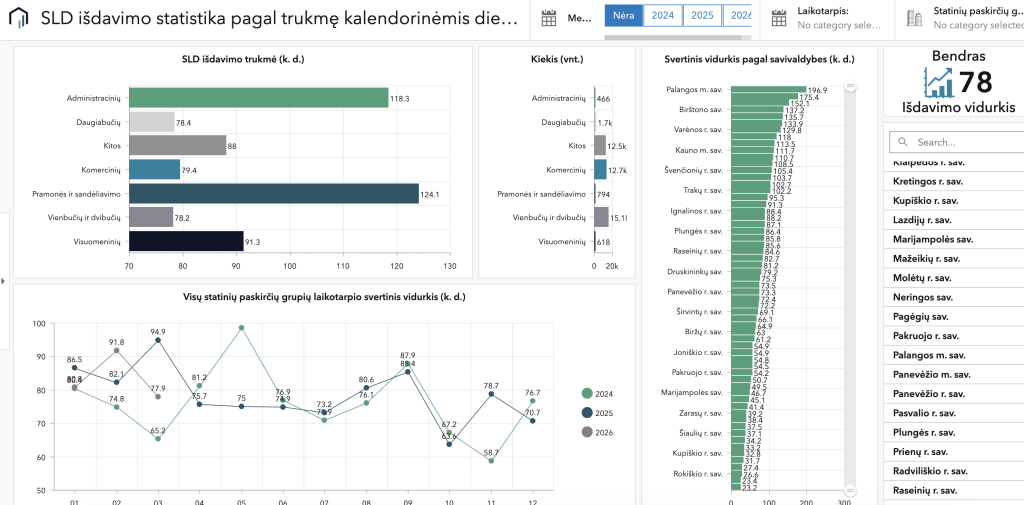Click the Pramonės ir sandėliavimo duration bar
The image size is (1024, 505).
point(274,194)
